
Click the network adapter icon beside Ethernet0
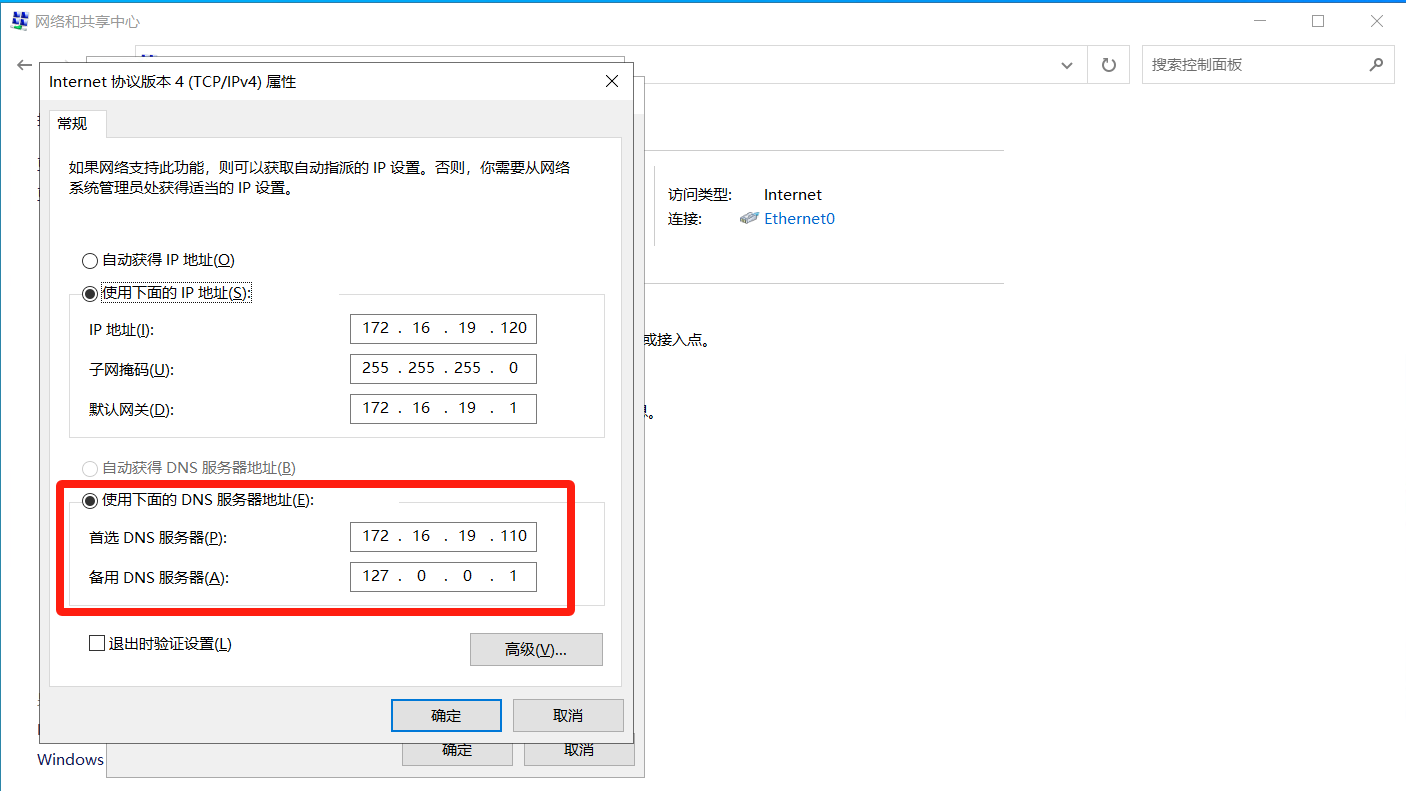point(749,218)
